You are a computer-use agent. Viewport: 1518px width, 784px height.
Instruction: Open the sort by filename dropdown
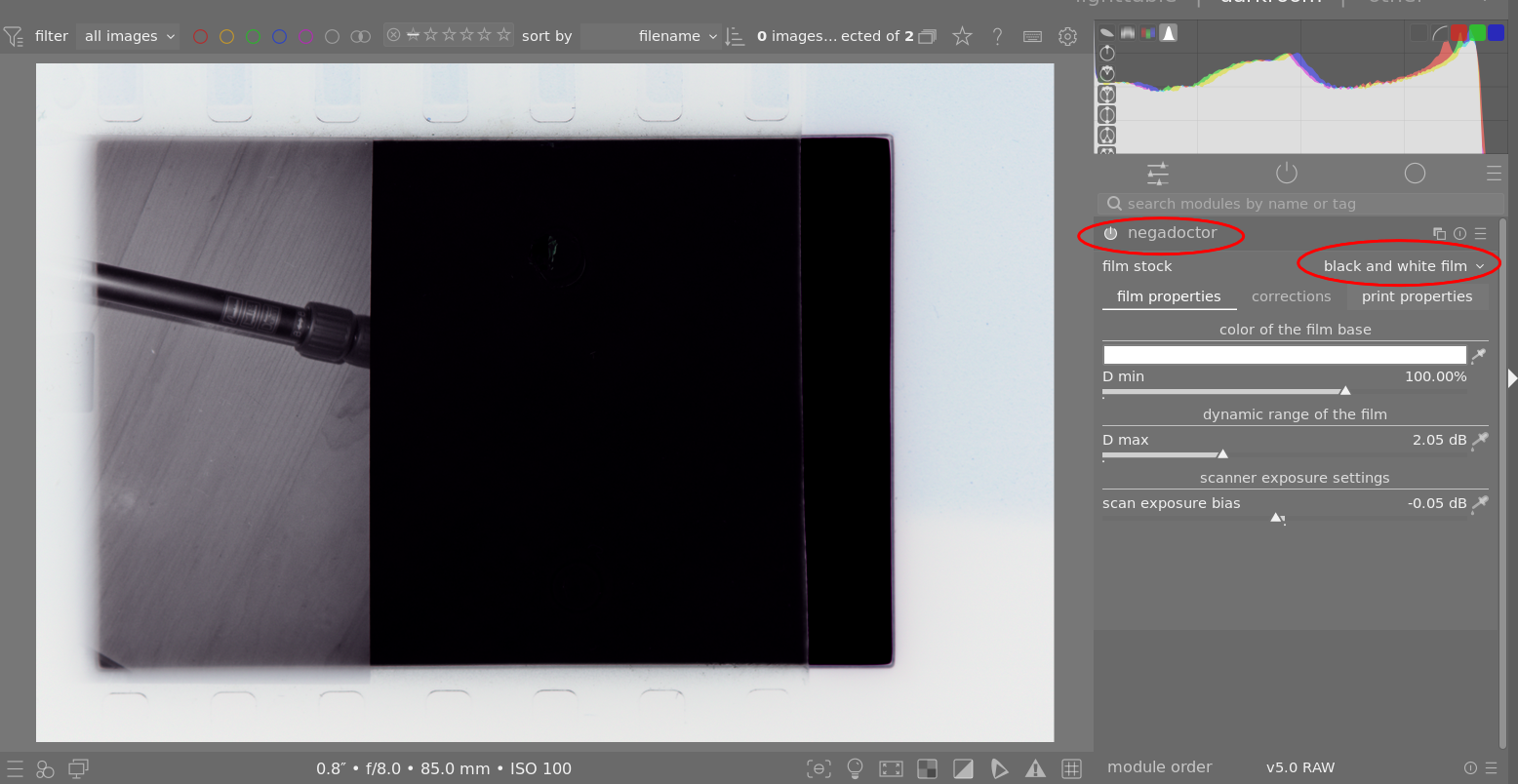coord(651,36)
